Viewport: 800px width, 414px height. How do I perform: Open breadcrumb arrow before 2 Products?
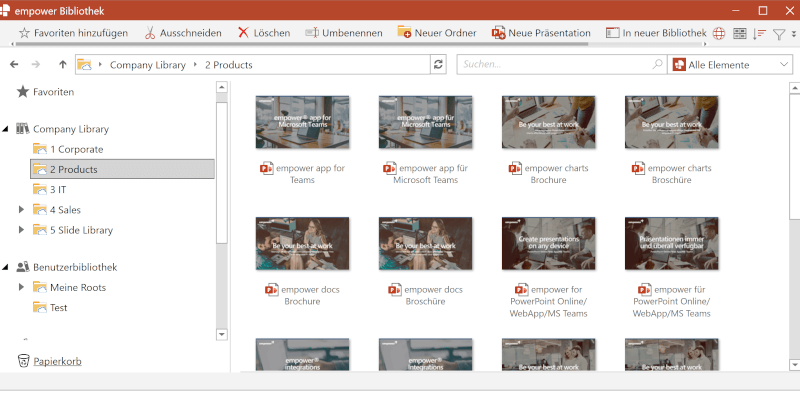195,65
